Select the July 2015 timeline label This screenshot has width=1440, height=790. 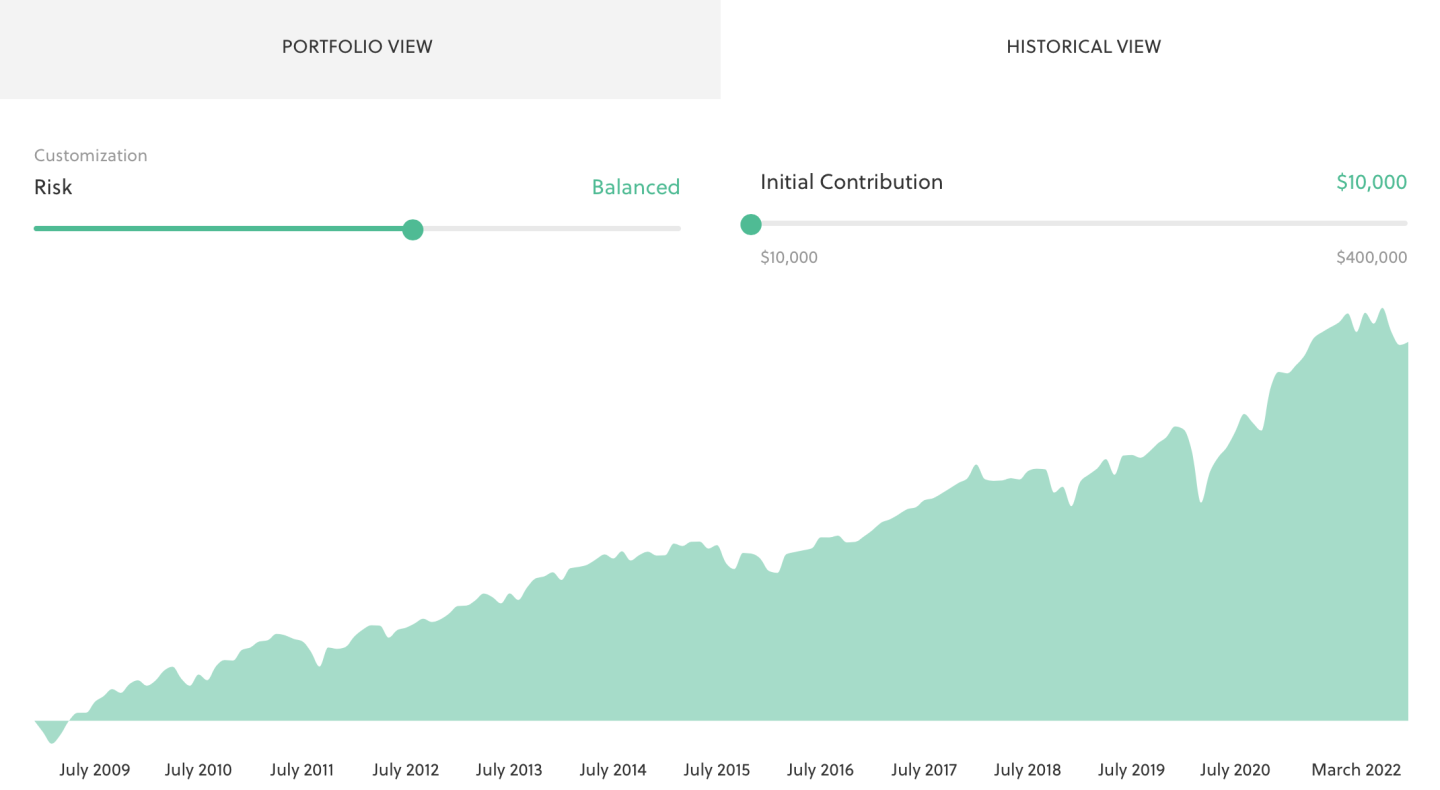[x=717, y=770]
